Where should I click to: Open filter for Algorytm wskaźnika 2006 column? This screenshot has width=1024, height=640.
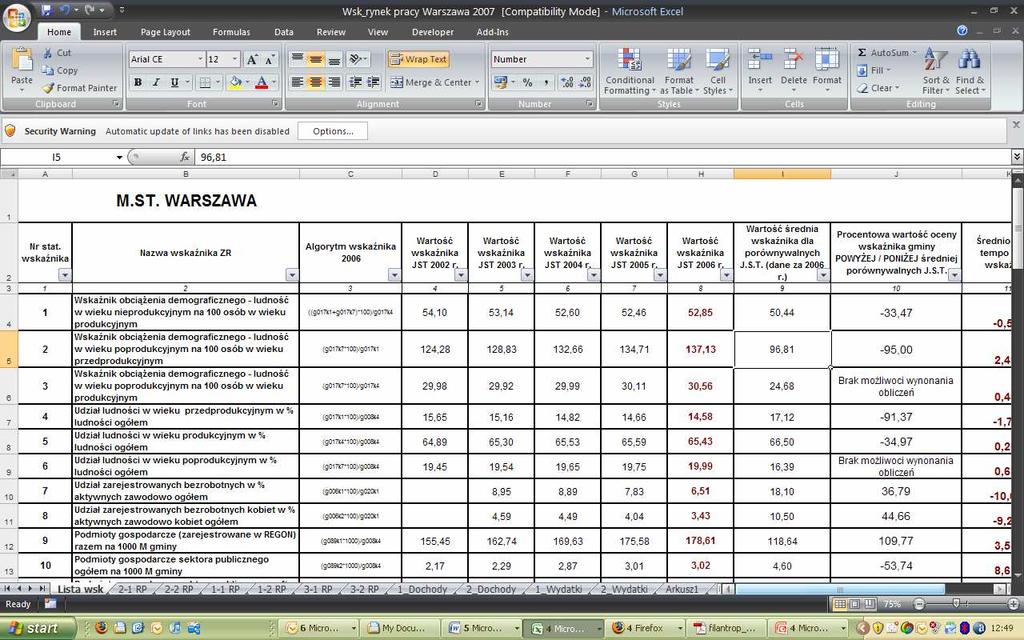point(394,276)
